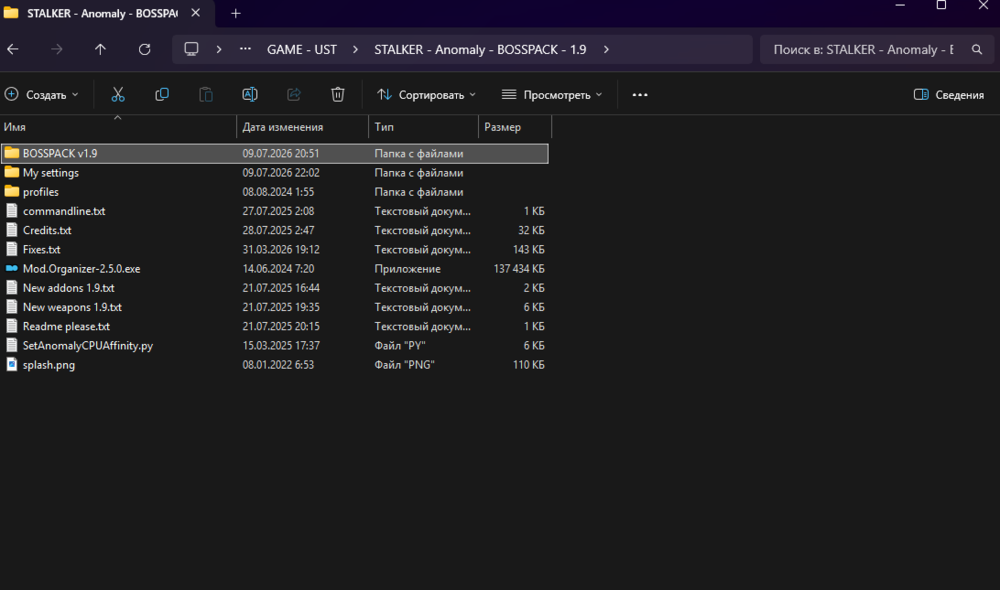Screen dimensions: 1000x590
Task: Open the Сортировать dropdown
Action: click(427, 94)
